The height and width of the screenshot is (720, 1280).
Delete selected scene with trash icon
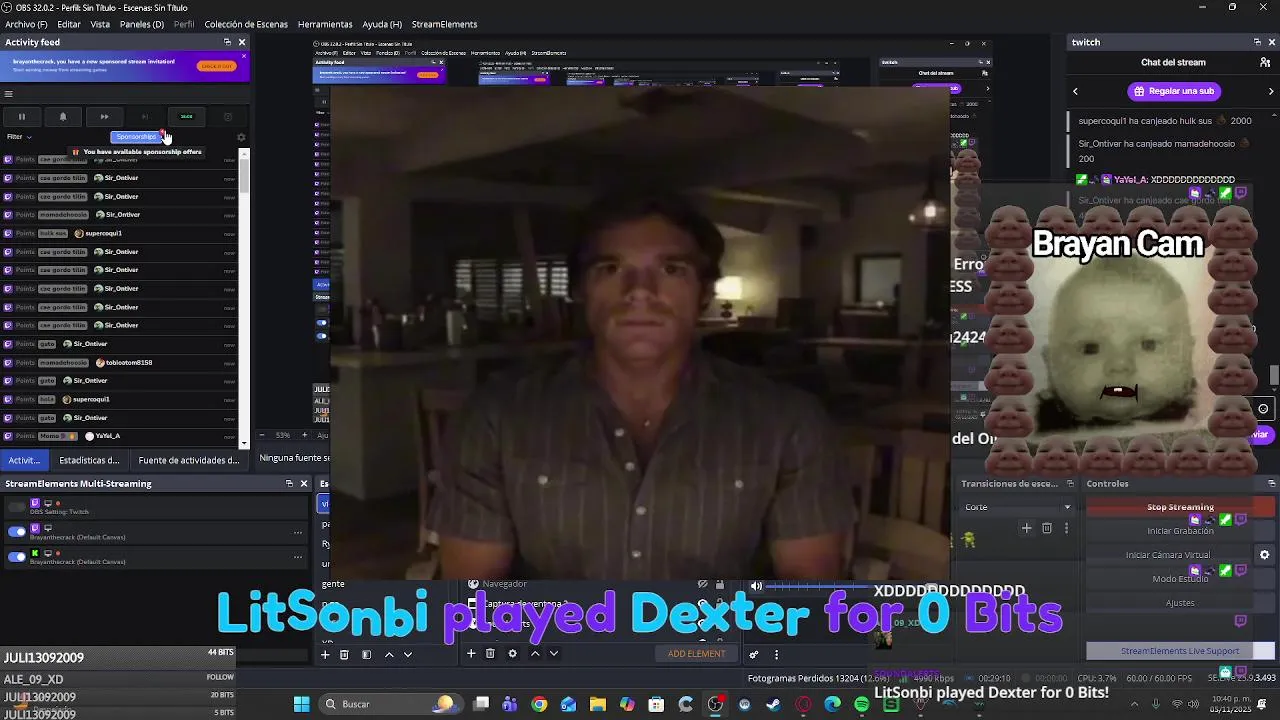click(x=344, y=654)
